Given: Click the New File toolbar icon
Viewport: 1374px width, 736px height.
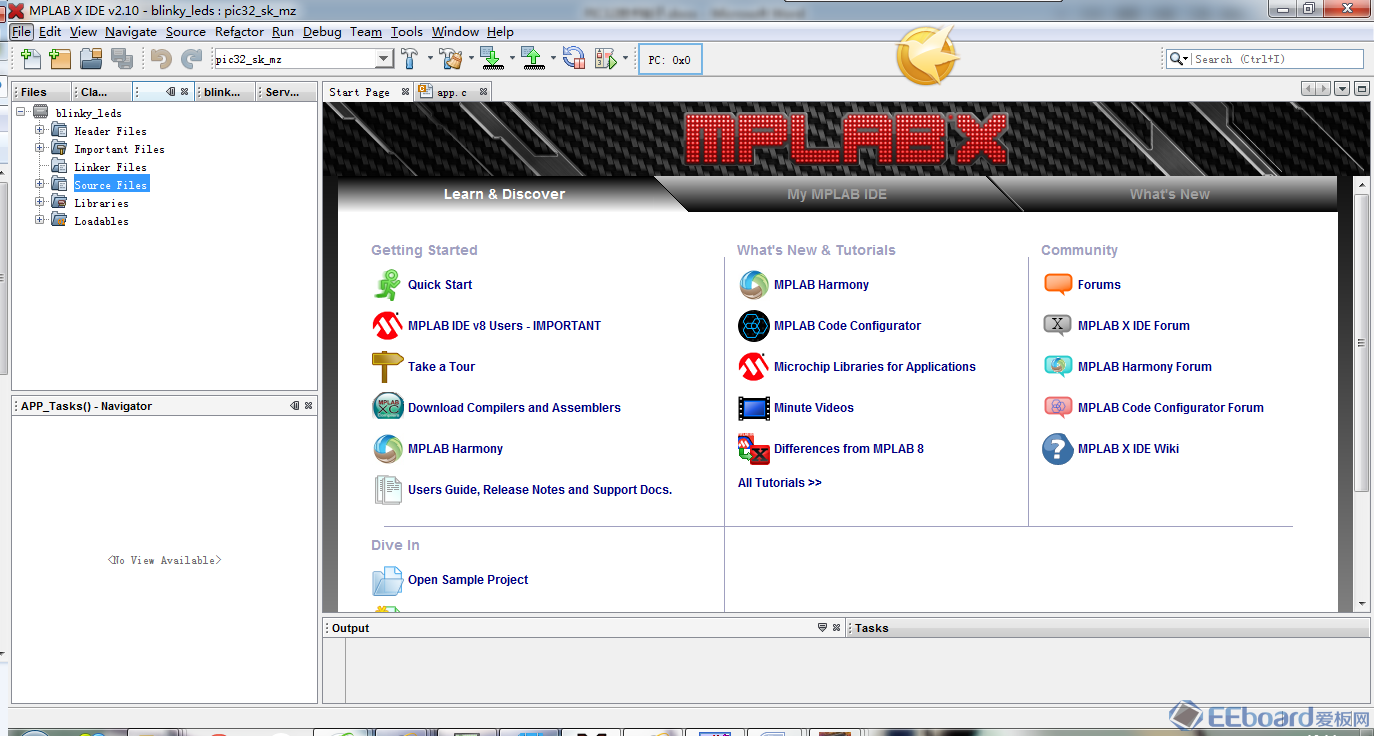Looking at the screenshot, I should (31, 59).
